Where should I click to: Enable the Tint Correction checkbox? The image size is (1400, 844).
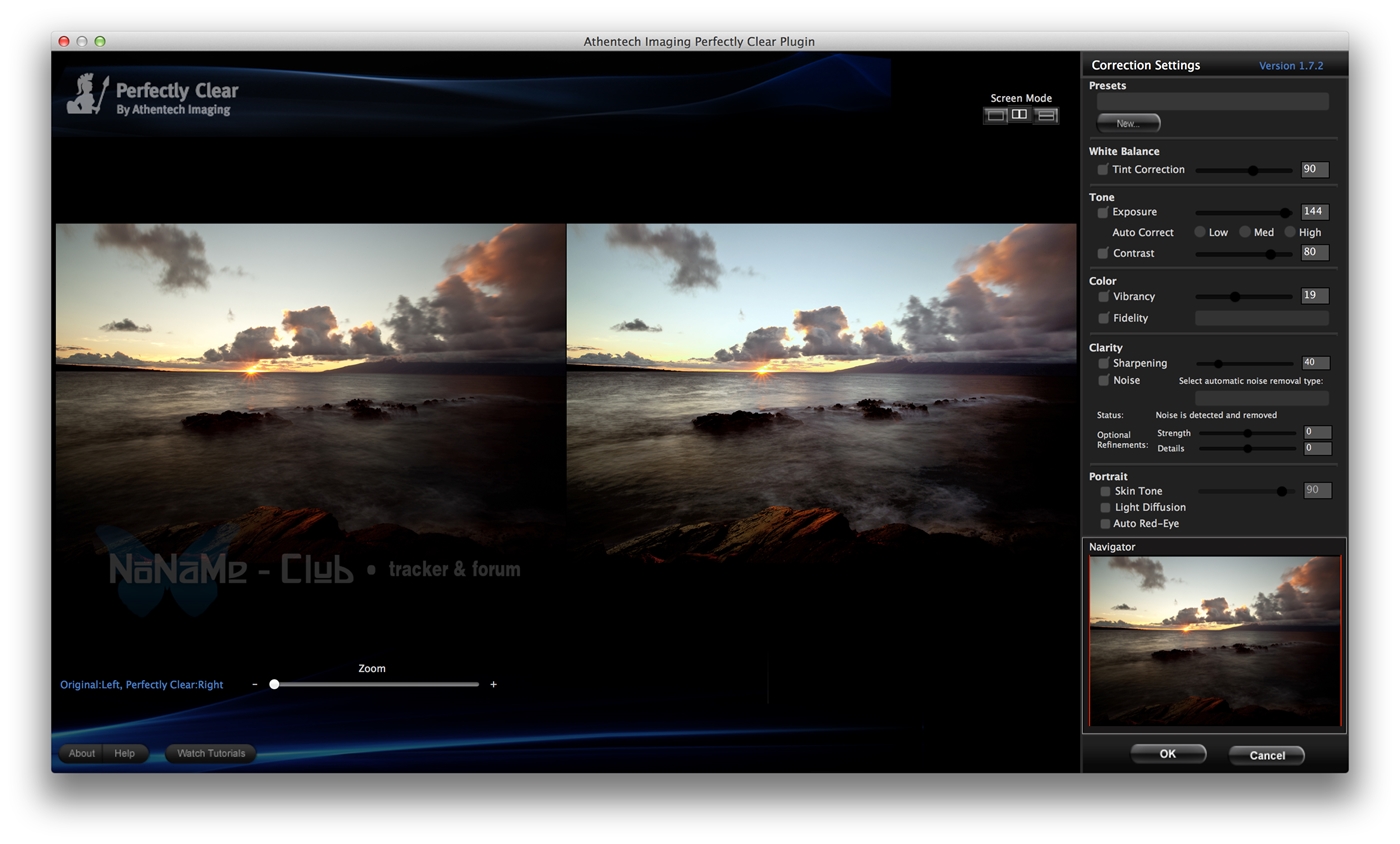click(1103, 170)
